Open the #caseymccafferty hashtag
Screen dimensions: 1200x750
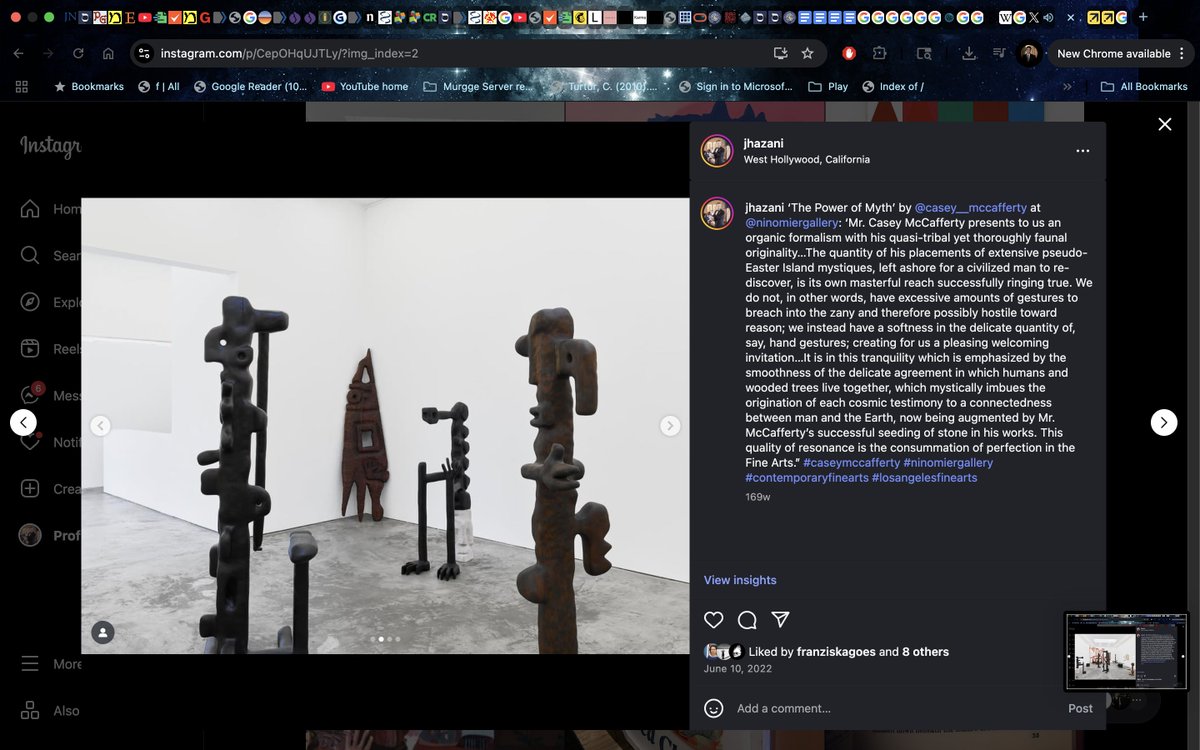851,462
